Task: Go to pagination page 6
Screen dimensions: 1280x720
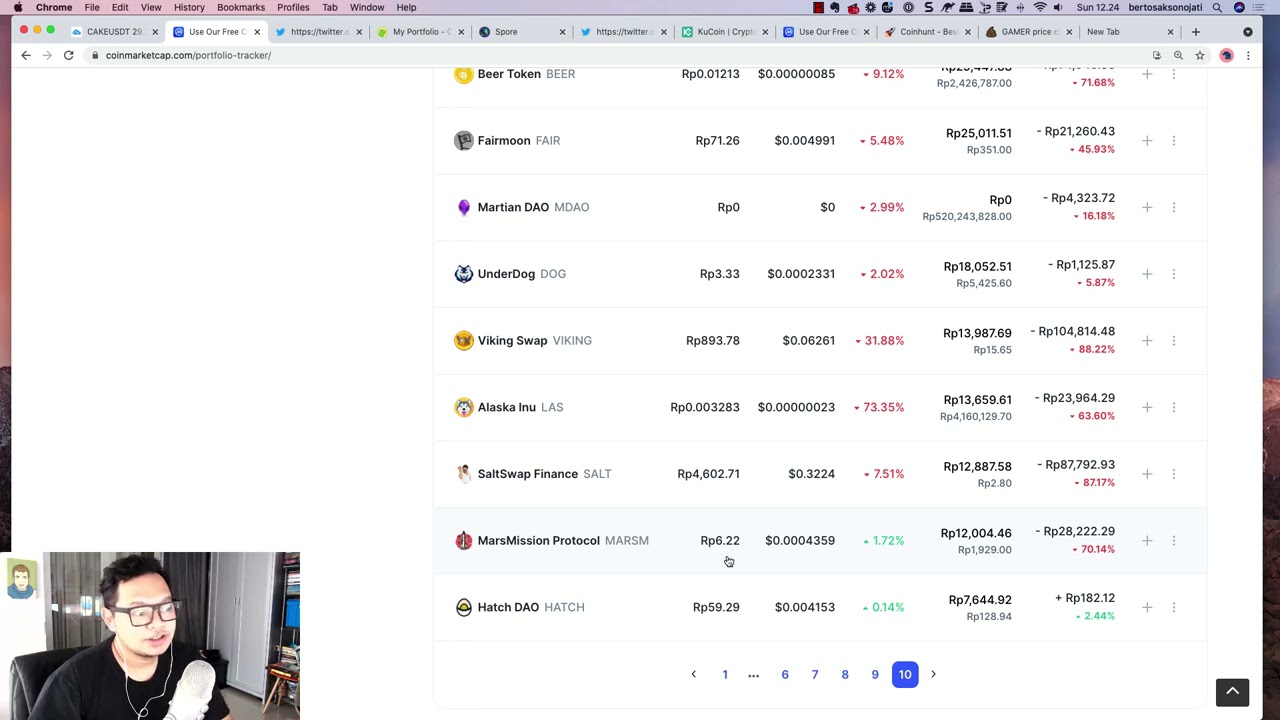Action: (785, 675)
